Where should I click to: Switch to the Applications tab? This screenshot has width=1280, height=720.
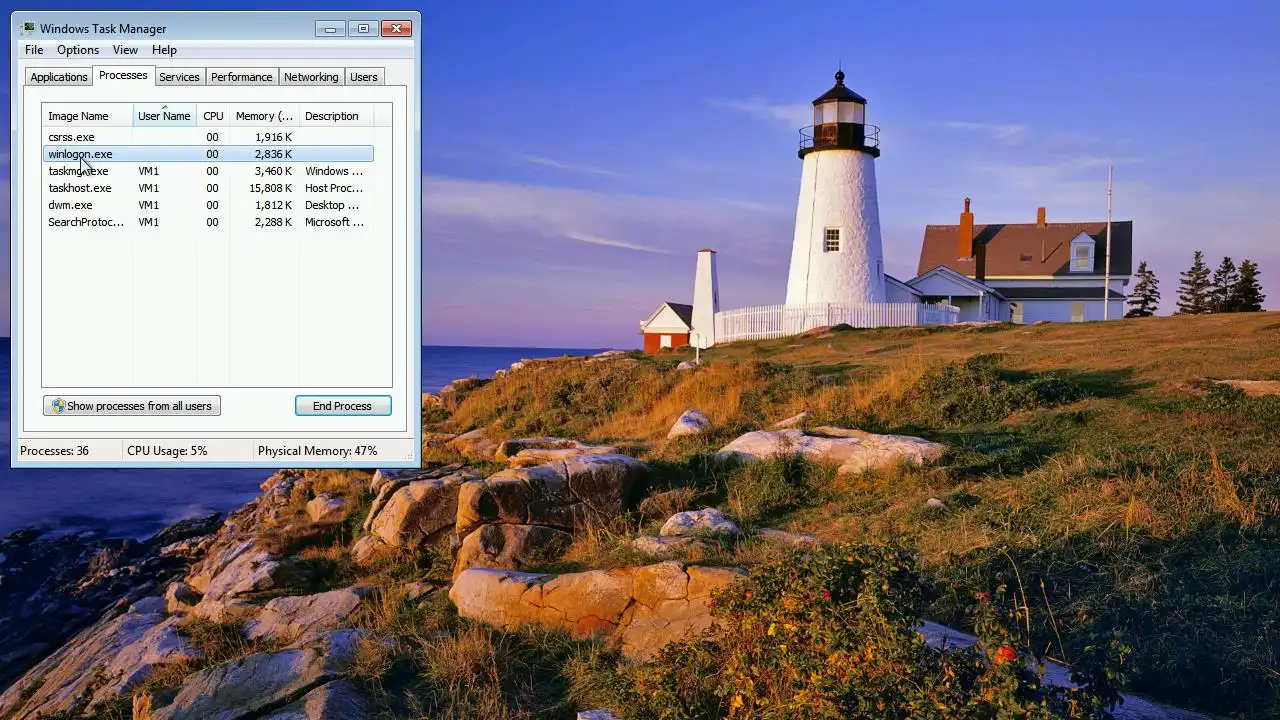tap(59, 77)
